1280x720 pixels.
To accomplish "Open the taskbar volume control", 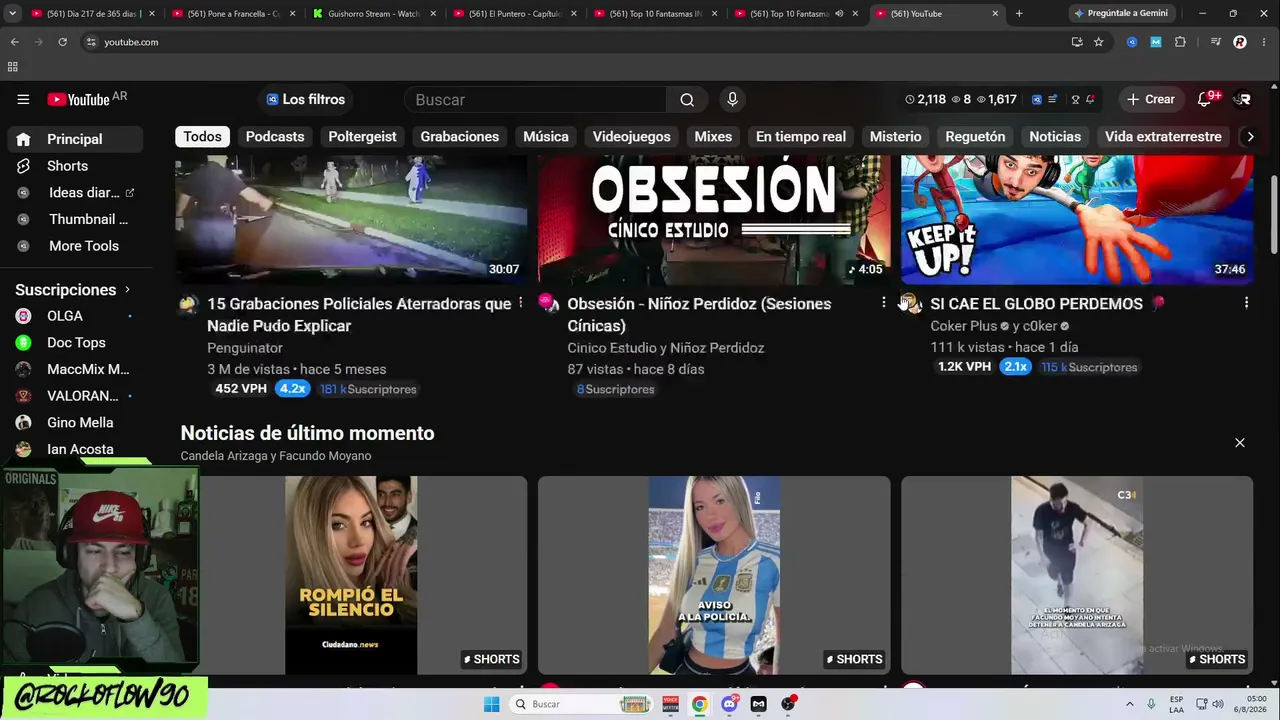I will tap(1220, 704).
